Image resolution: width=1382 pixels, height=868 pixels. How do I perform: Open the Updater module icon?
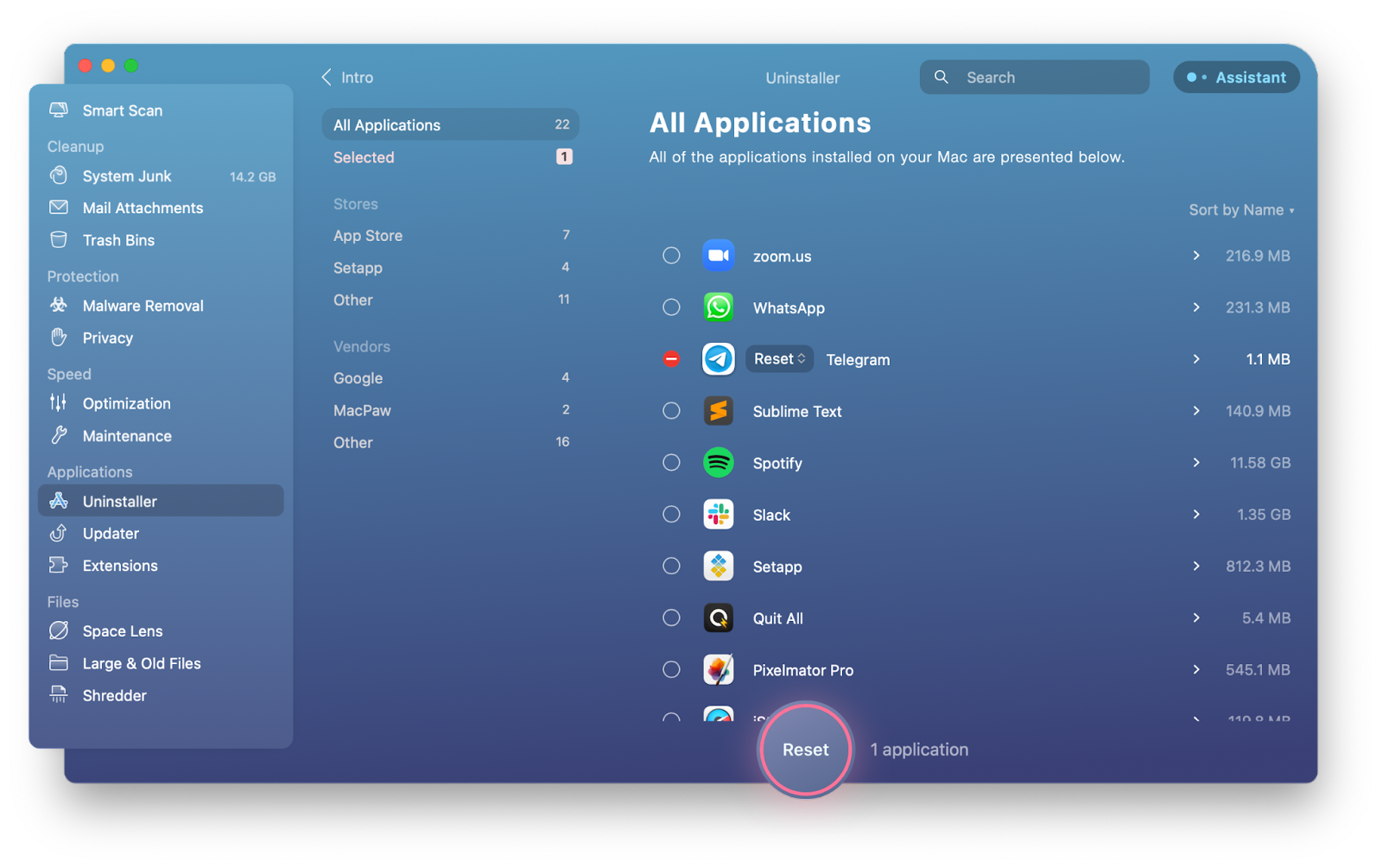point(59,534)
